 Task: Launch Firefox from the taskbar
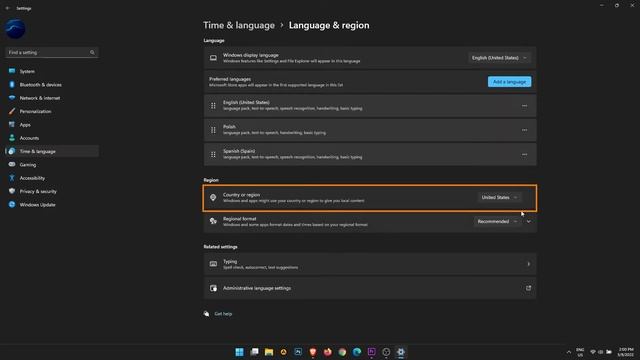coord(328,352)
